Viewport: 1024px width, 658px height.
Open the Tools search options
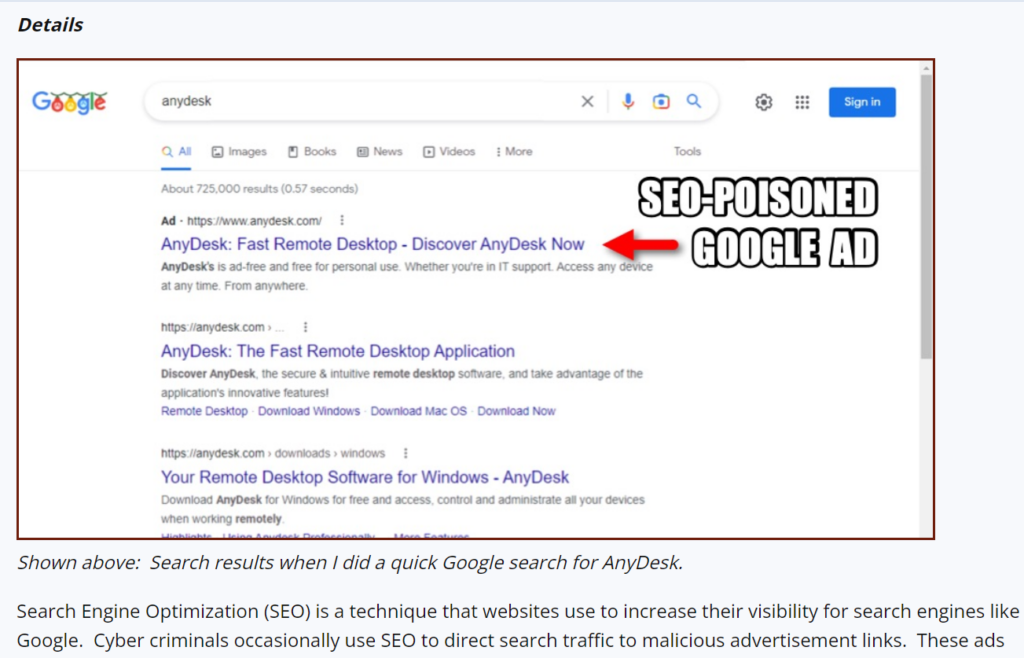[687, 151]
